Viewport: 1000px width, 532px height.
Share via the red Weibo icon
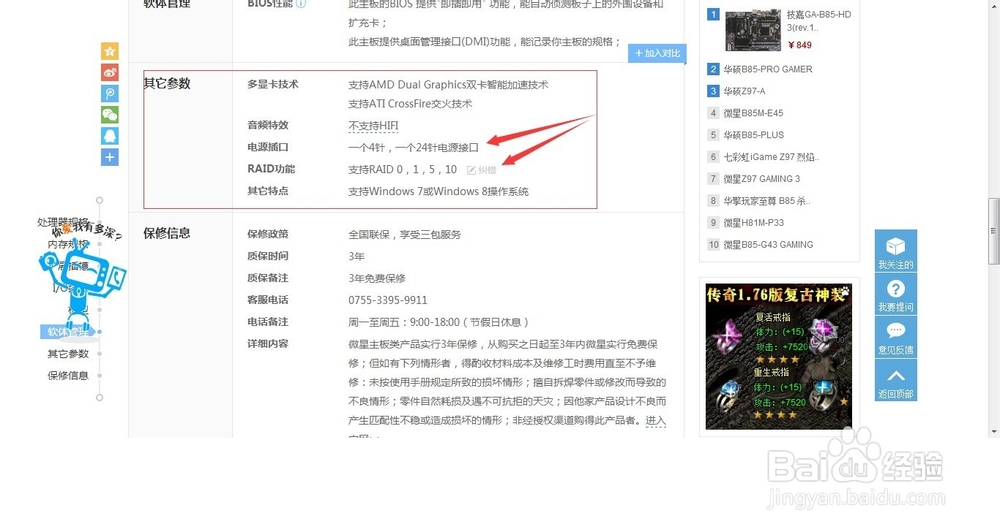click(x=110, y=72)
